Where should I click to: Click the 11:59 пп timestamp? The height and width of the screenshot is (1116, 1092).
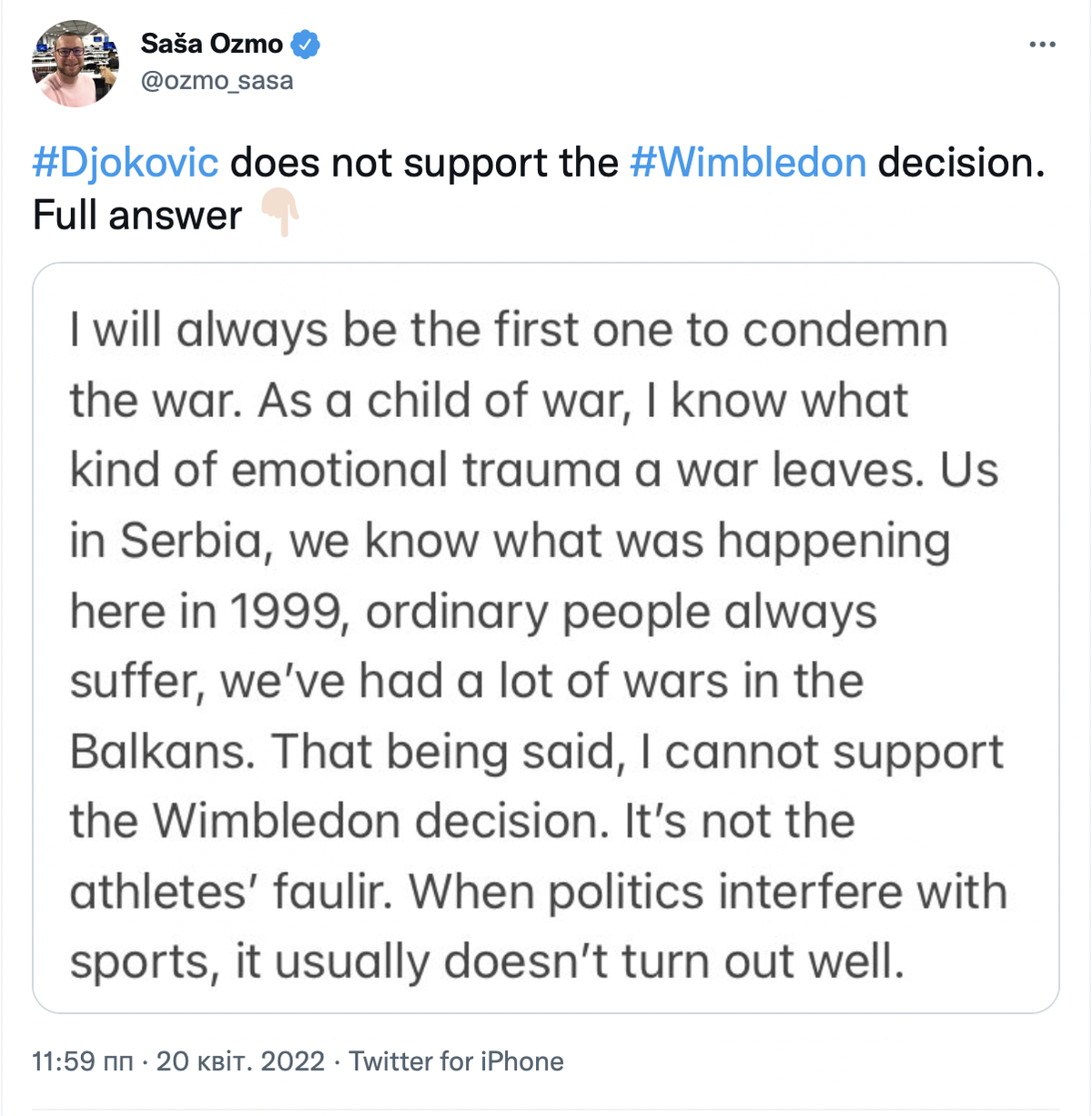pos(82,1061)
